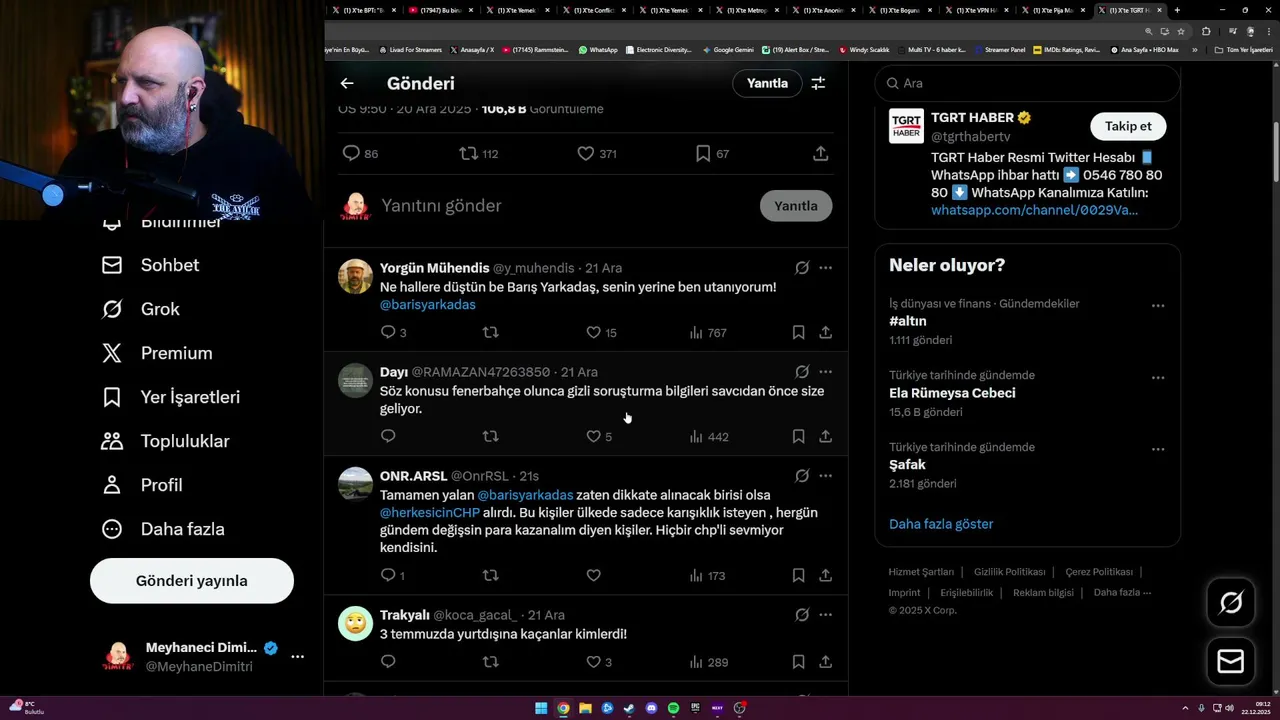Click the @barisyarkadas mention in Yorgün Mühendis reply
The width and height of the screenshot is (1280, 720).
[428, 304]
